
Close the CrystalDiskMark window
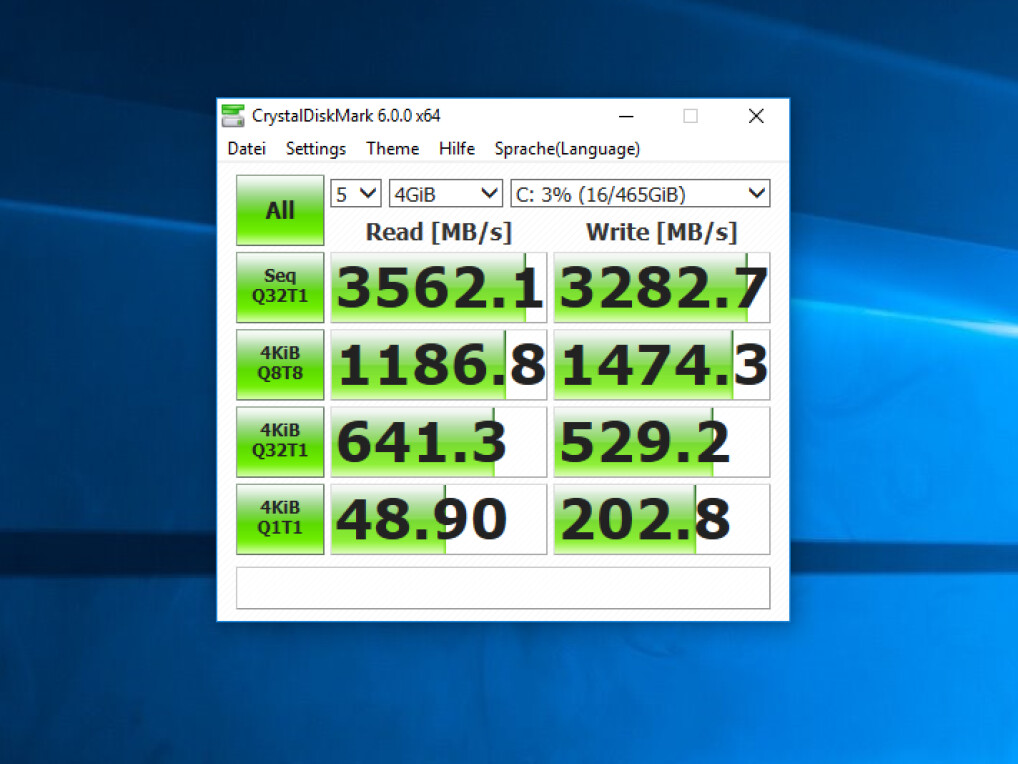(x=756, y=116)
